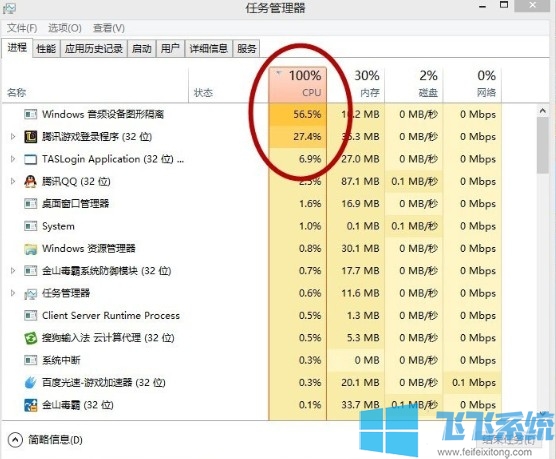556x459 pixels.
Task: Select the Windows 音频设备图形隔离 process icon
Action: pos(30,114)
